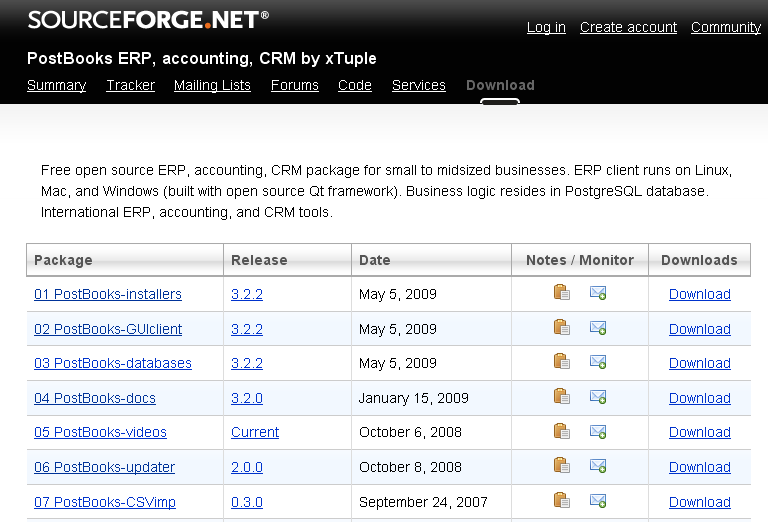Monitor 07 PostBooks-CSVimp with envelope icon
The image size is (768, 522).
598,500
